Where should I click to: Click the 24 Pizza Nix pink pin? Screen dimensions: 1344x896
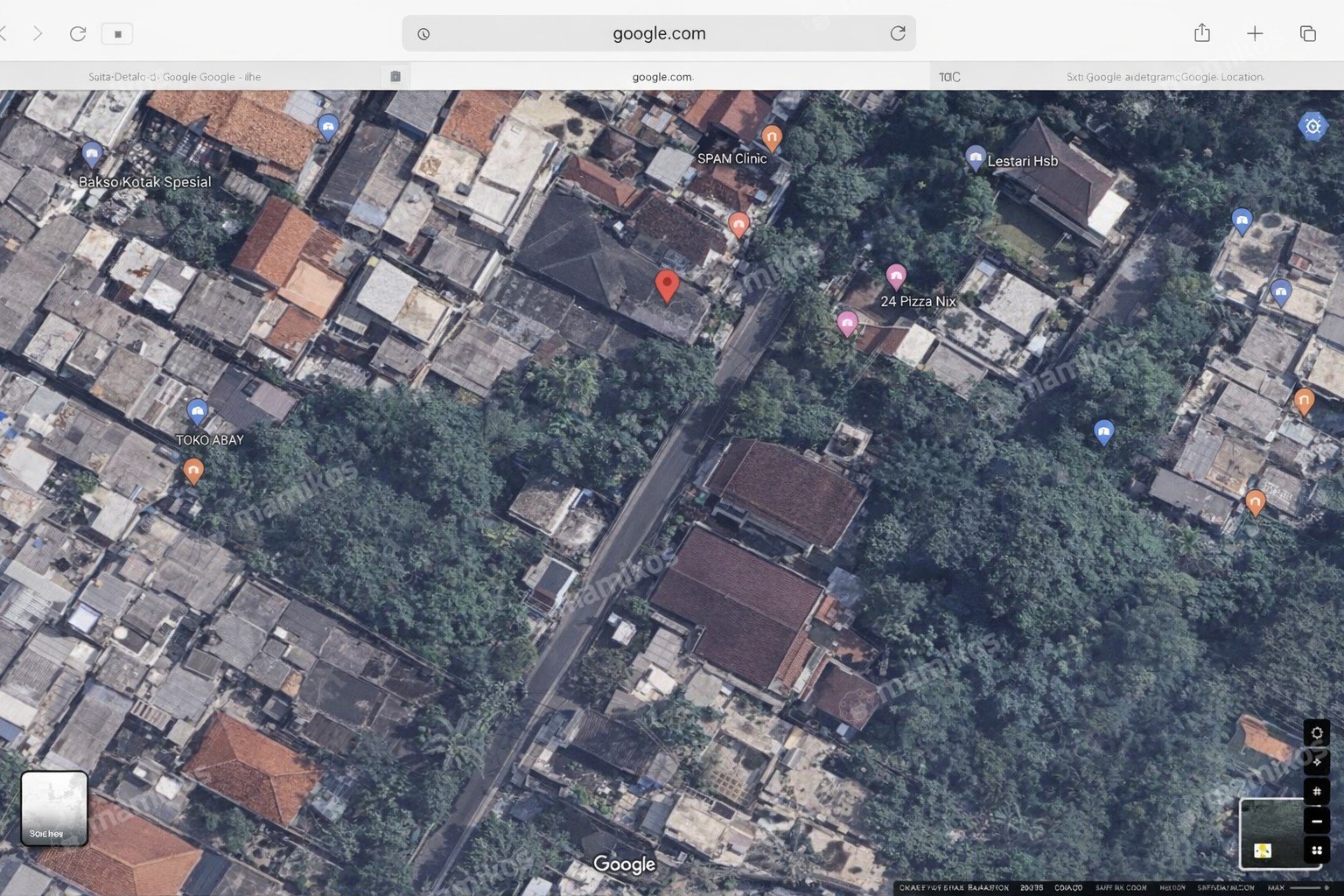tap(895, 277)
